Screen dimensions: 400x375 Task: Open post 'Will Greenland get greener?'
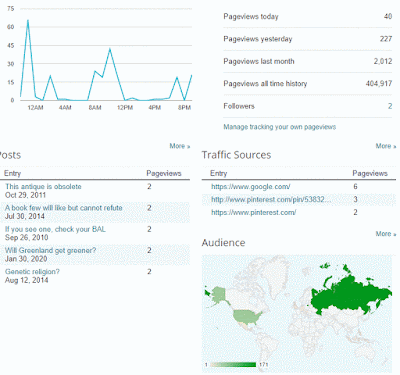click(x=50, y=250)
